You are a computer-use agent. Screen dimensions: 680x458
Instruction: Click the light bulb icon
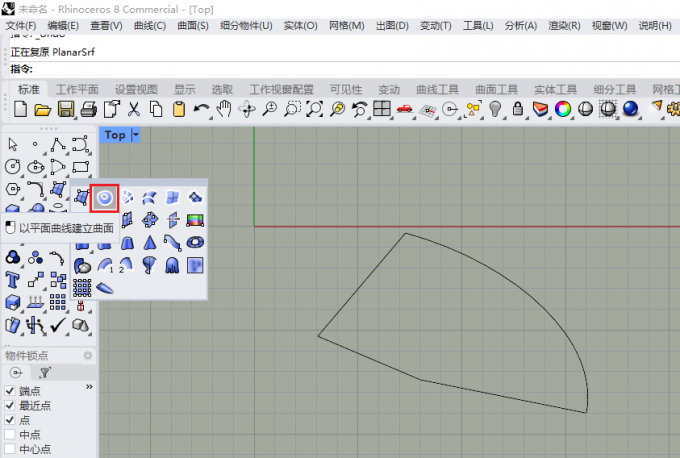tap(495, 109)
